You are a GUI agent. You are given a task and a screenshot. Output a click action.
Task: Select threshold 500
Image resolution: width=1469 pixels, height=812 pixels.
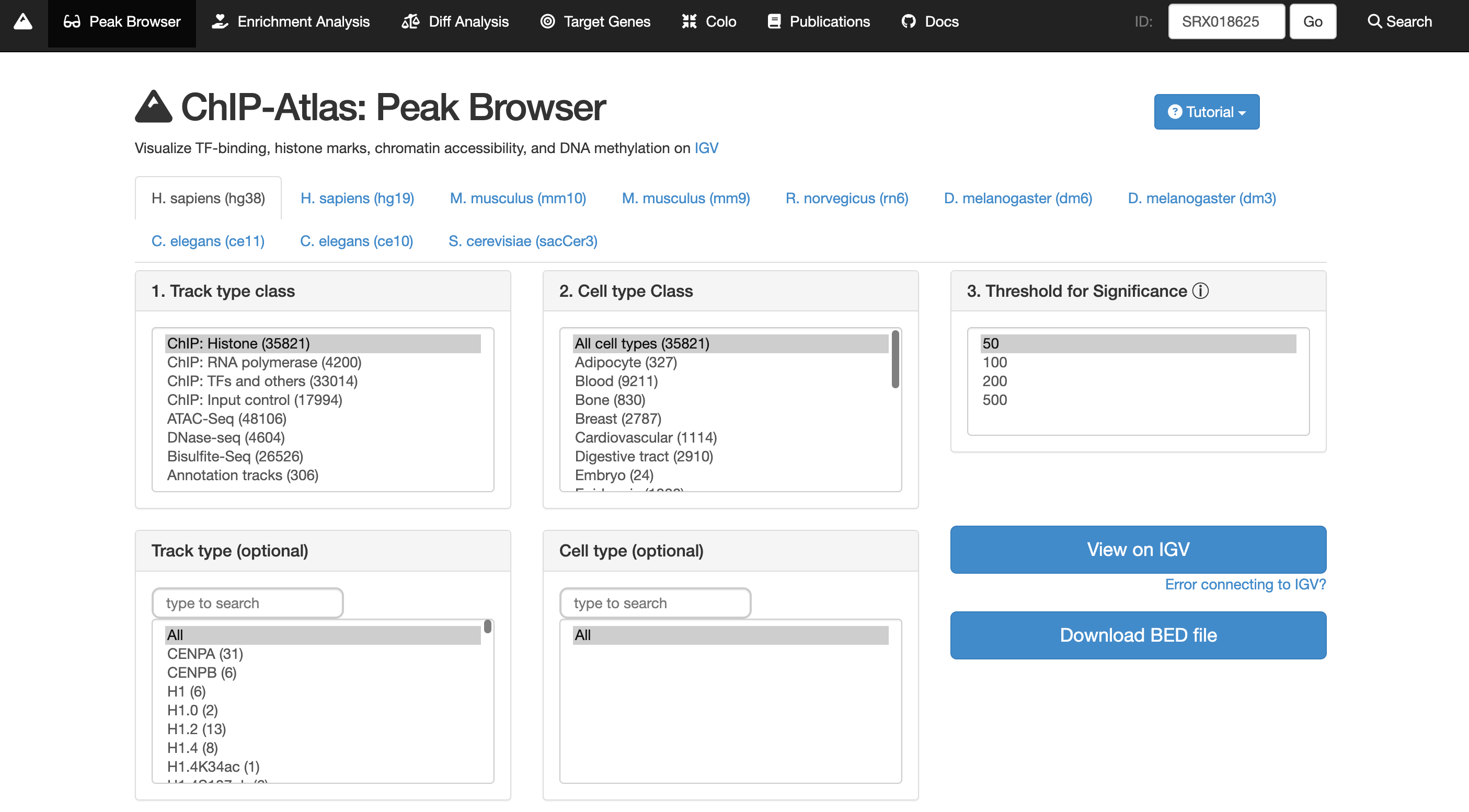[1138, 400]
